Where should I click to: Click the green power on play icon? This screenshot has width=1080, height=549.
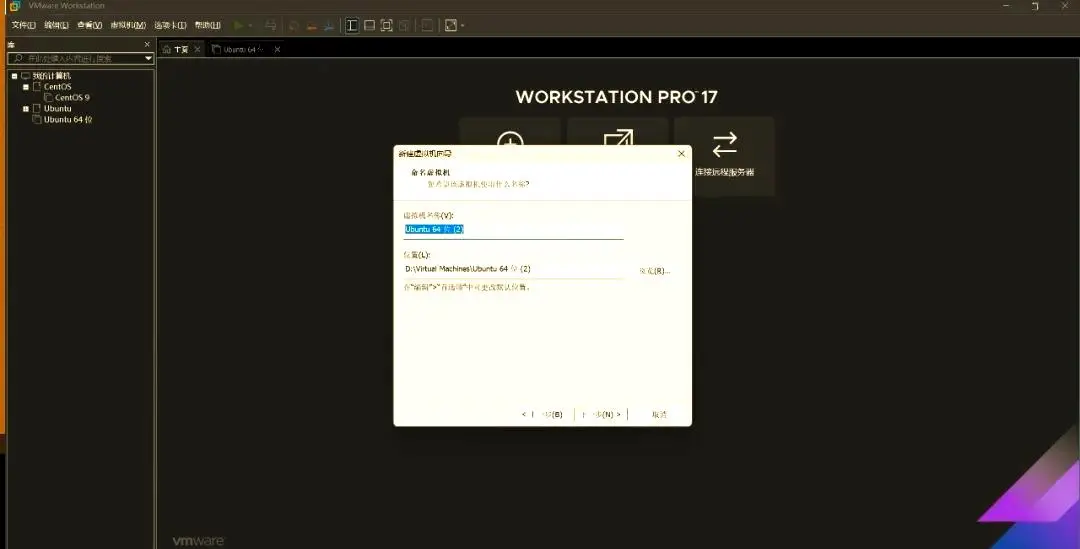[238, 25]
